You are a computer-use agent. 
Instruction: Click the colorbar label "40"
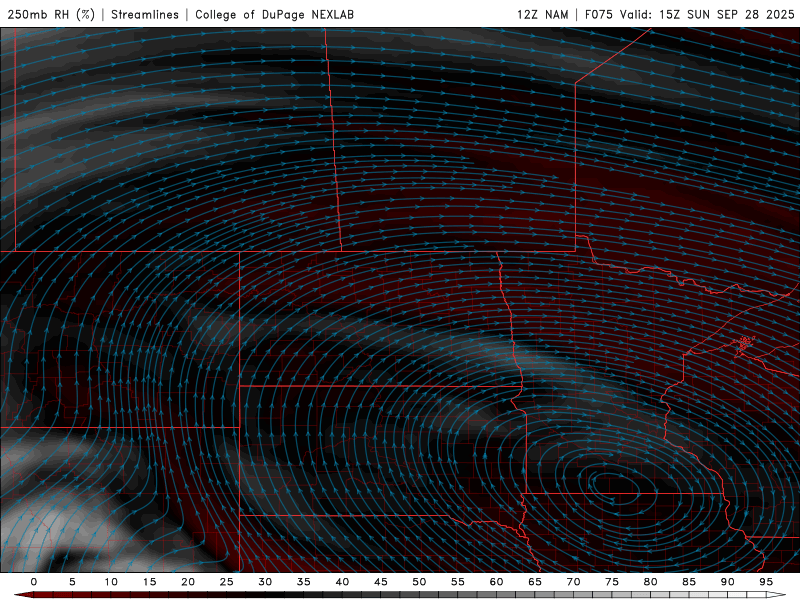click(342, 582)
